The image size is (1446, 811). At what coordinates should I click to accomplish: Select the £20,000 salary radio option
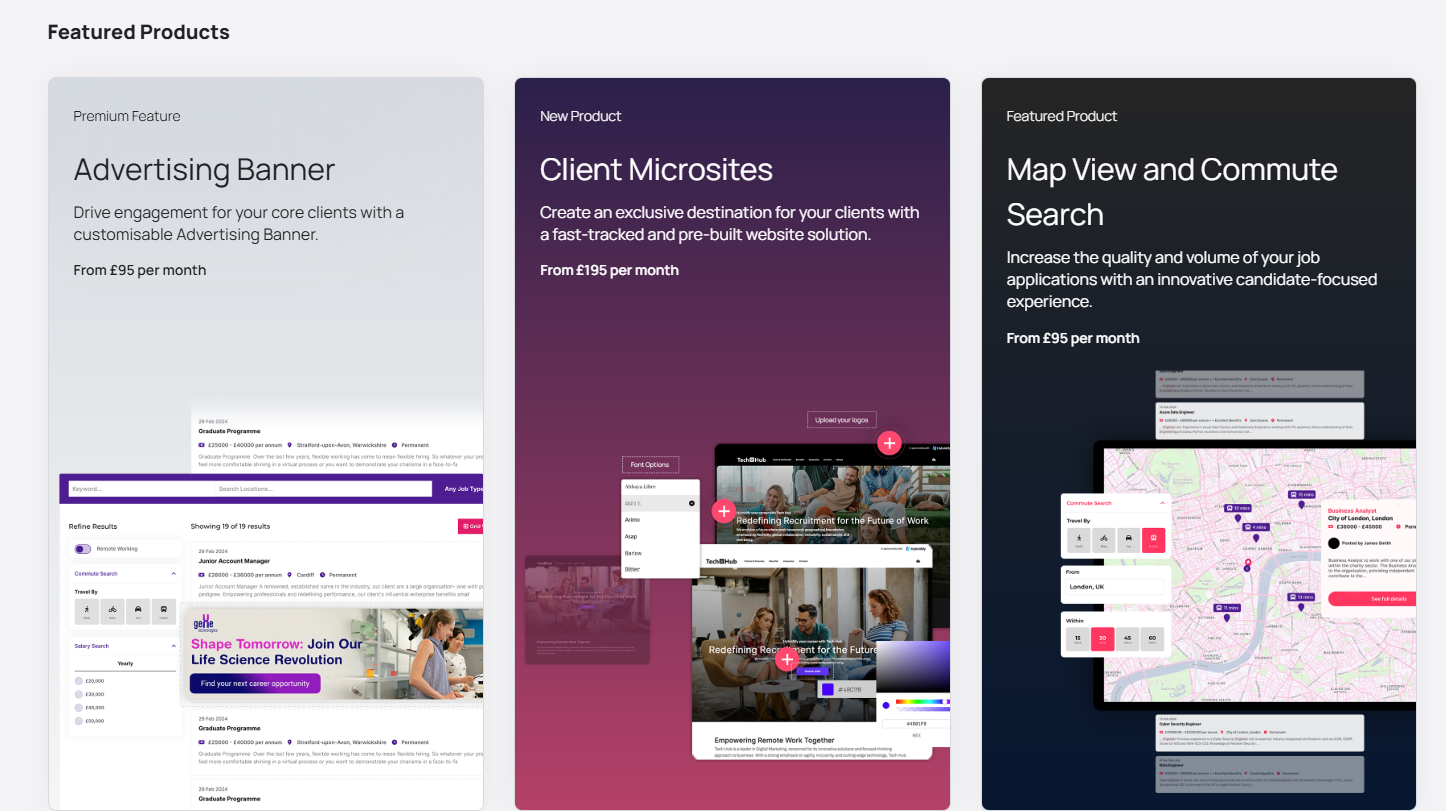[79, 681]
